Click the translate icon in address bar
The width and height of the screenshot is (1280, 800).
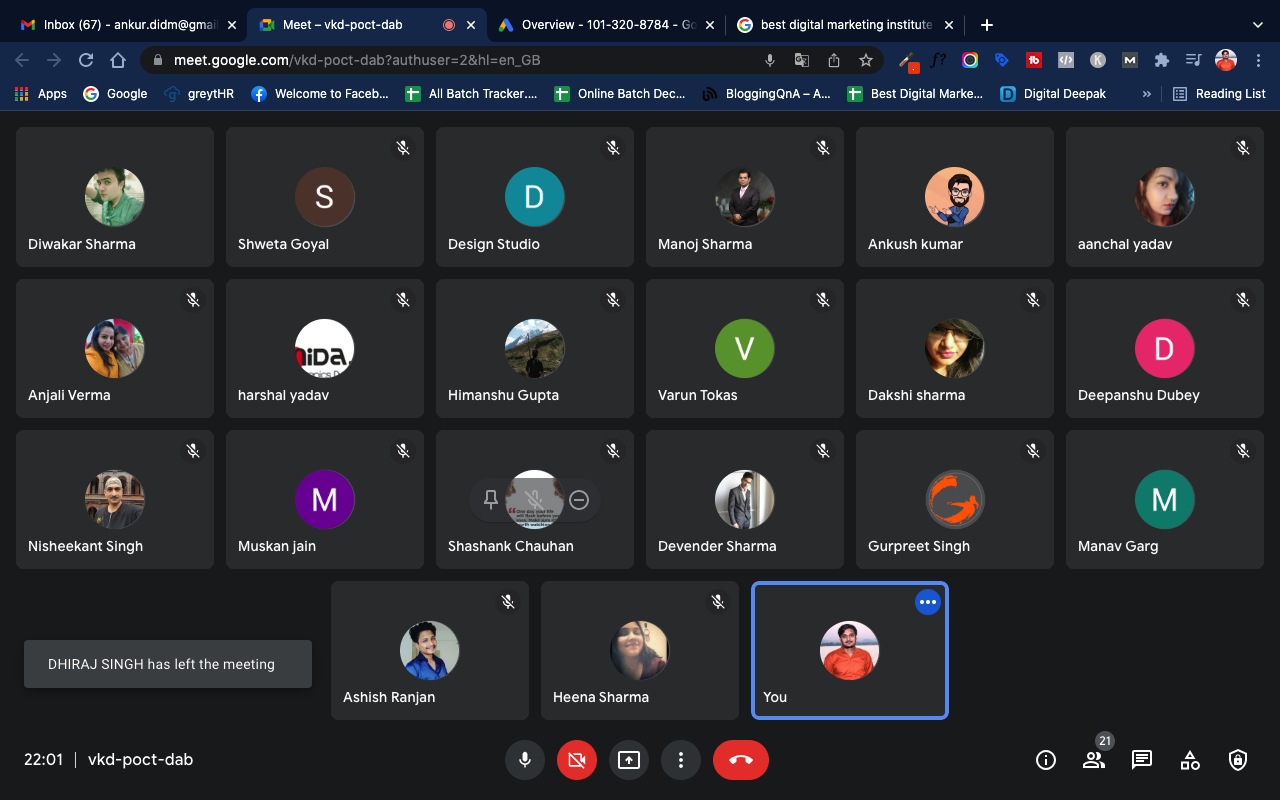click(x=802, y=60)
